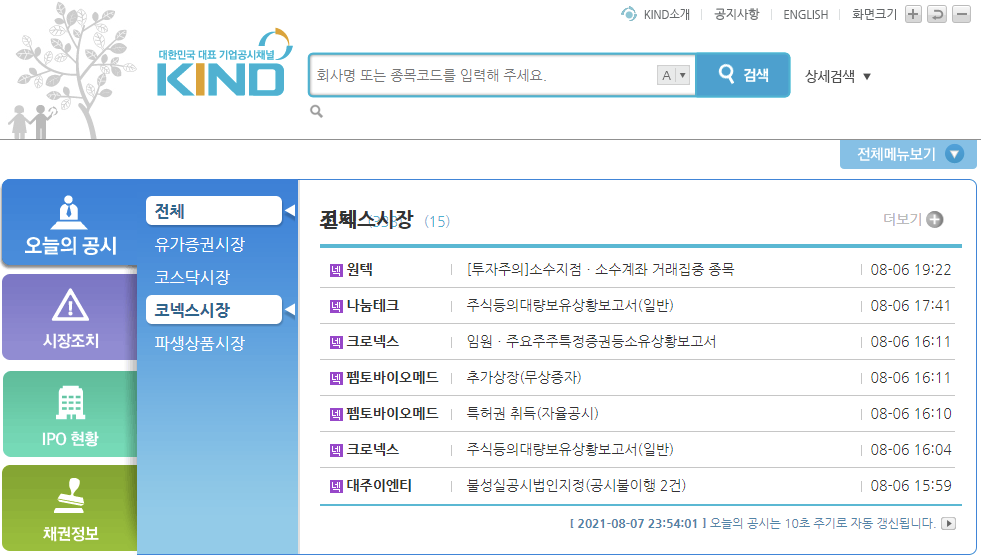Click the disclosure count (15)
Screen dimensions: 981x559
(x=437, y=222)
